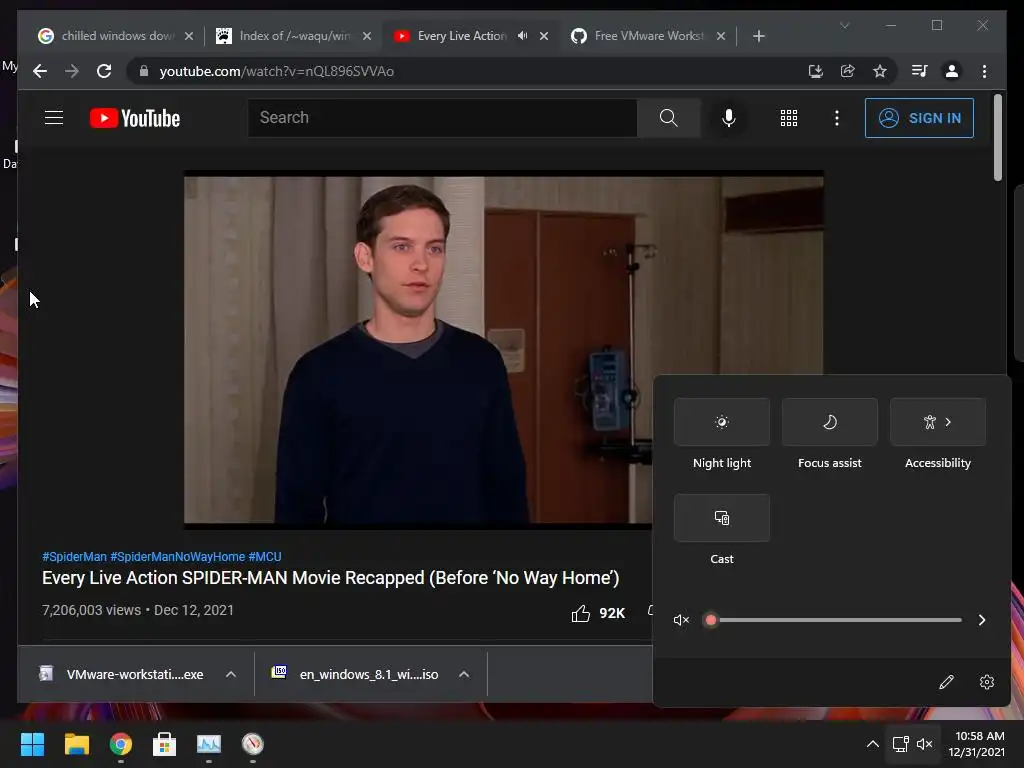
Task: Go back in Chrome
Action: (x=40, y=71)
